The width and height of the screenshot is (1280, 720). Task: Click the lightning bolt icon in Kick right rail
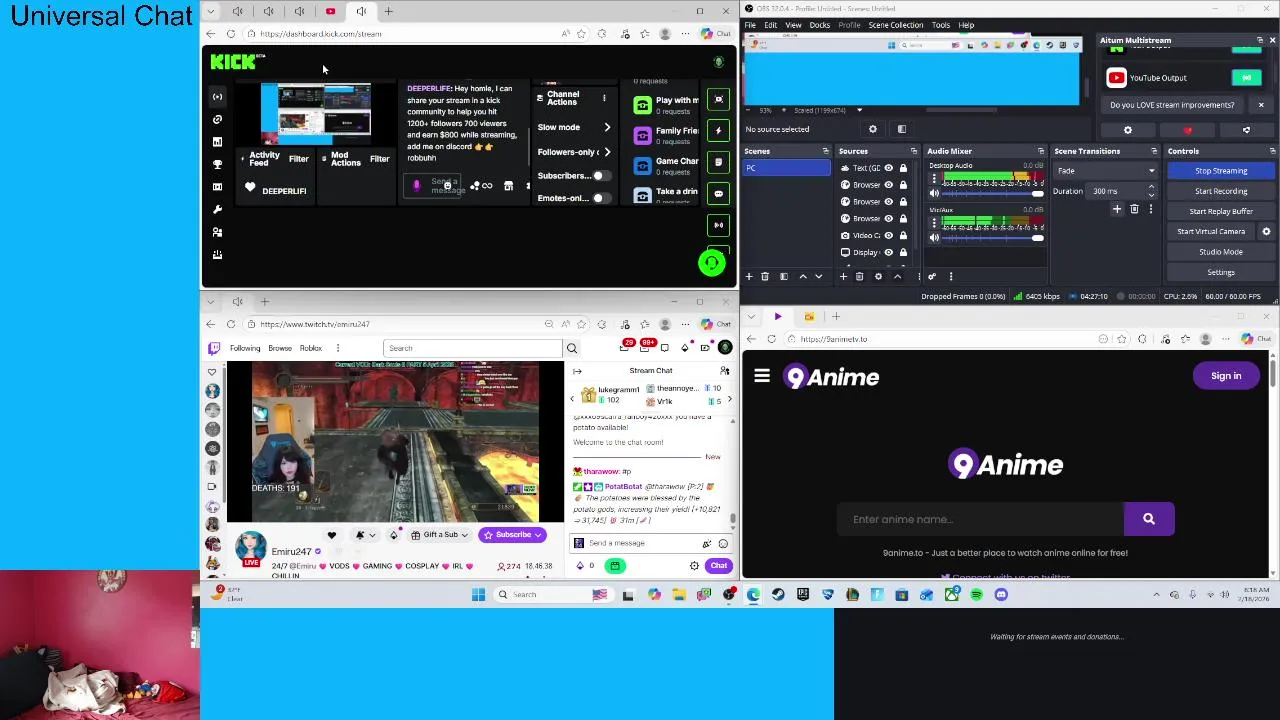pyautogui.click(x=718, y=130)
